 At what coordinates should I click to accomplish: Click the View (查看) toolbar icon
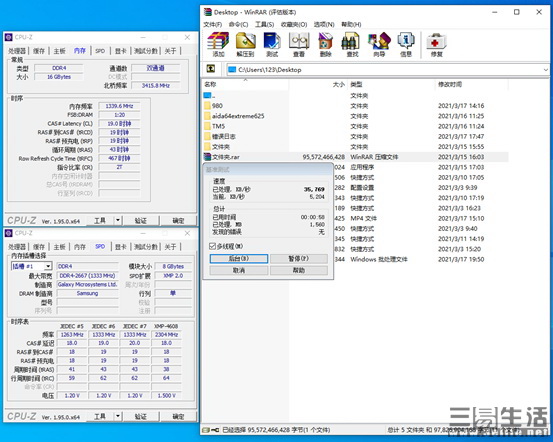tap(299, 44)
